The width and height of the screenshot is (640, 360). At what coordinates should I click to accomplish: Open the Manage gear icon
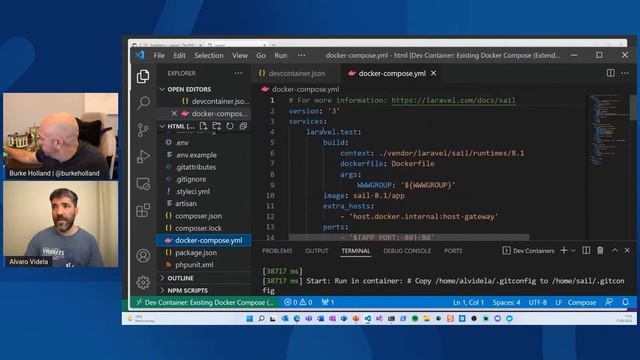click(143, 282)
